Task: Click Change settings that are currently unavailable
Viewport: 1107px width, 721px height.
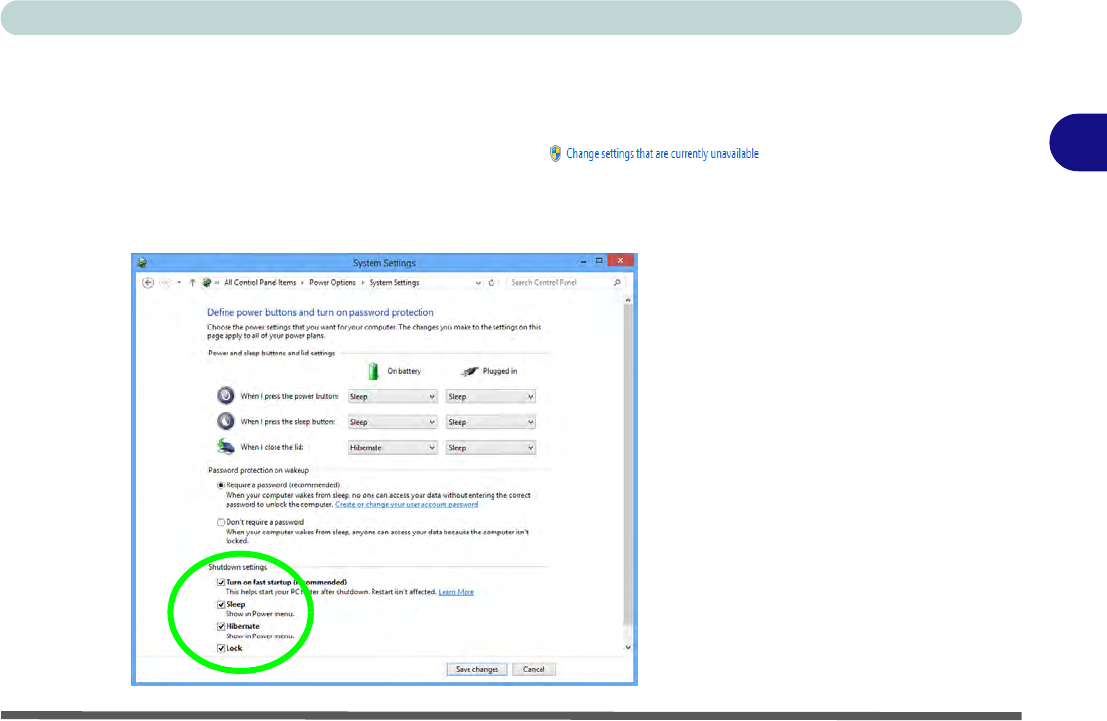Action: coord(662,153)
